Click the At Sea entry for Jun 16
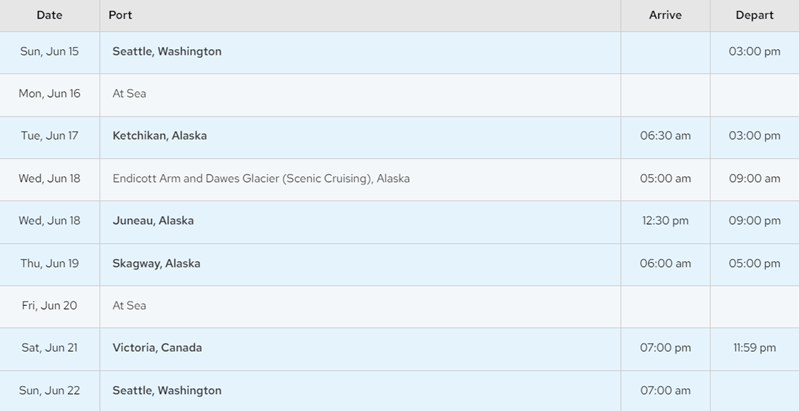 pos(130,94)
